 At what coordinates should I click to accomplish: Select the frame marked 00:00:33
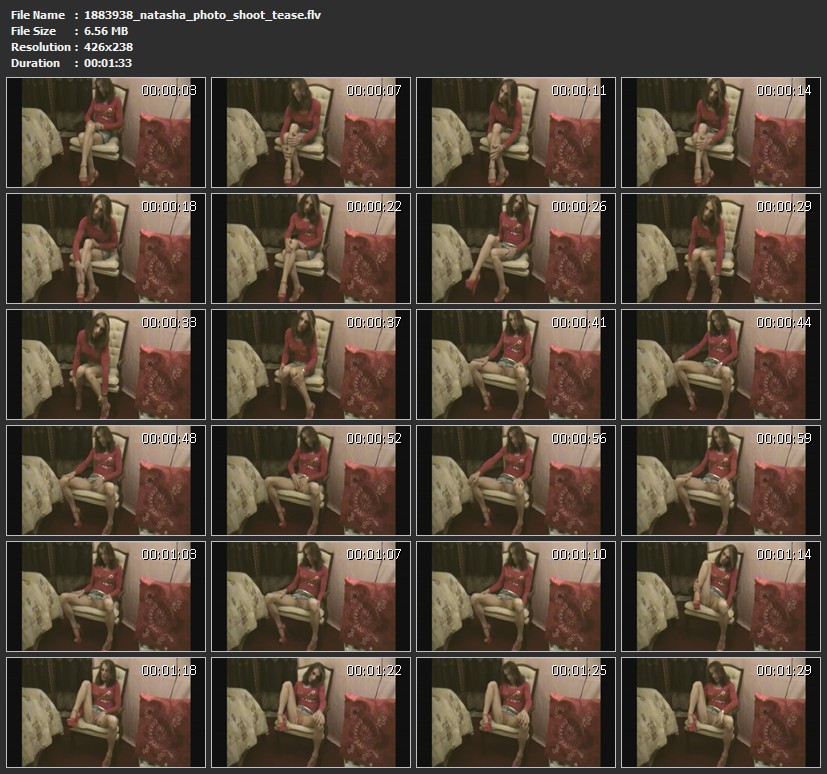tap(106, 364)
